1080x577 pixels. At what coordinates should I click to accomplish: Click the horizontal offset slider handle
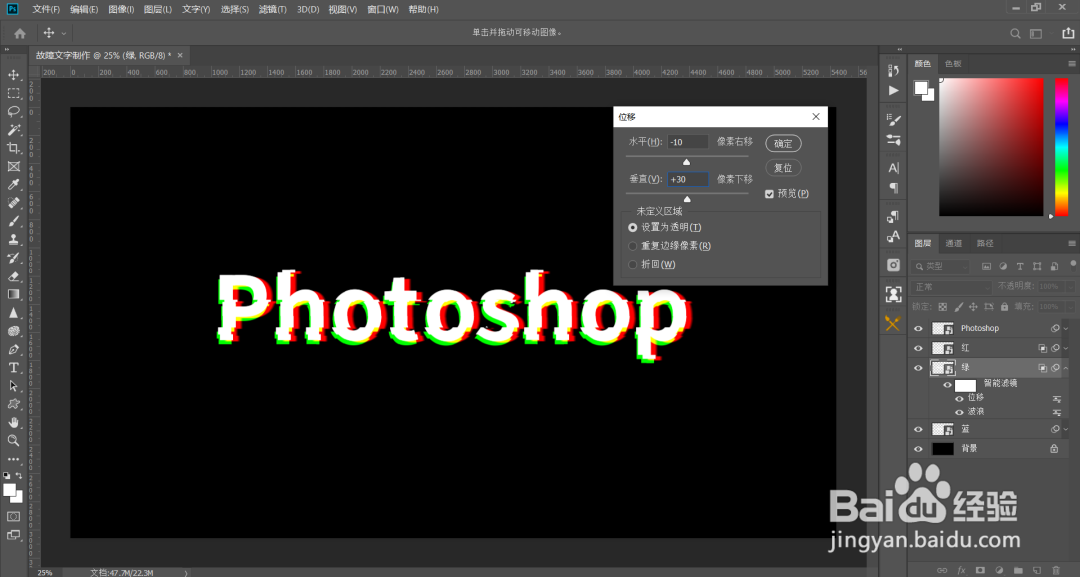[686, 162]
